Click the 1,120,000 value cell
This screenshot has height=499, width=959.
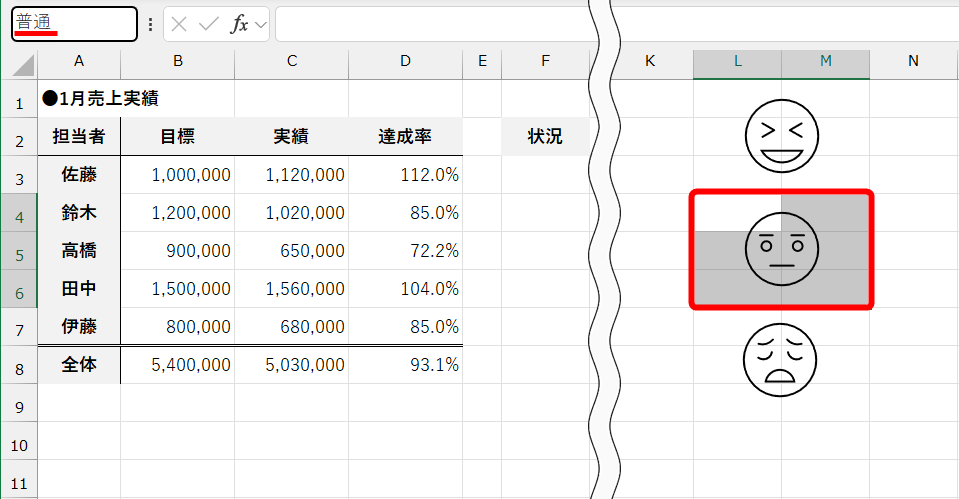pyautogui.click(x=292, y=175)
